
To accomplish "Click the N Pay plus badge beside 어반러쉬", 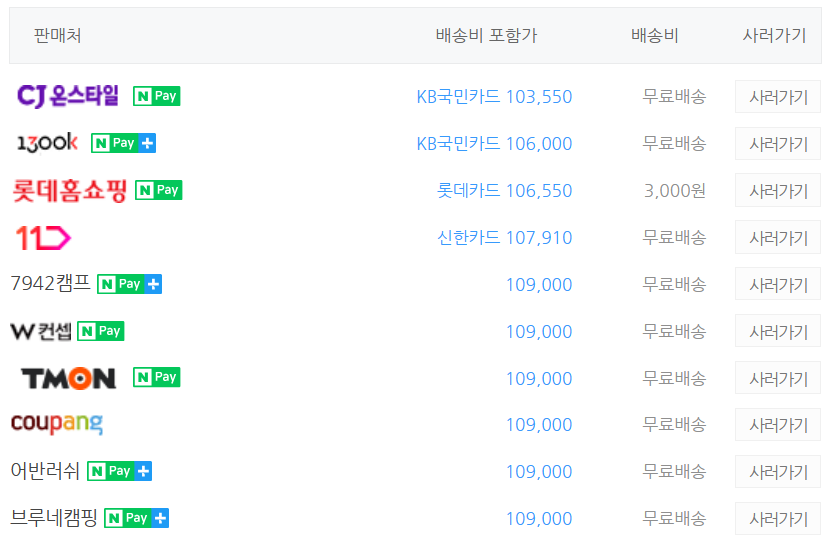I will pos(120,471).
